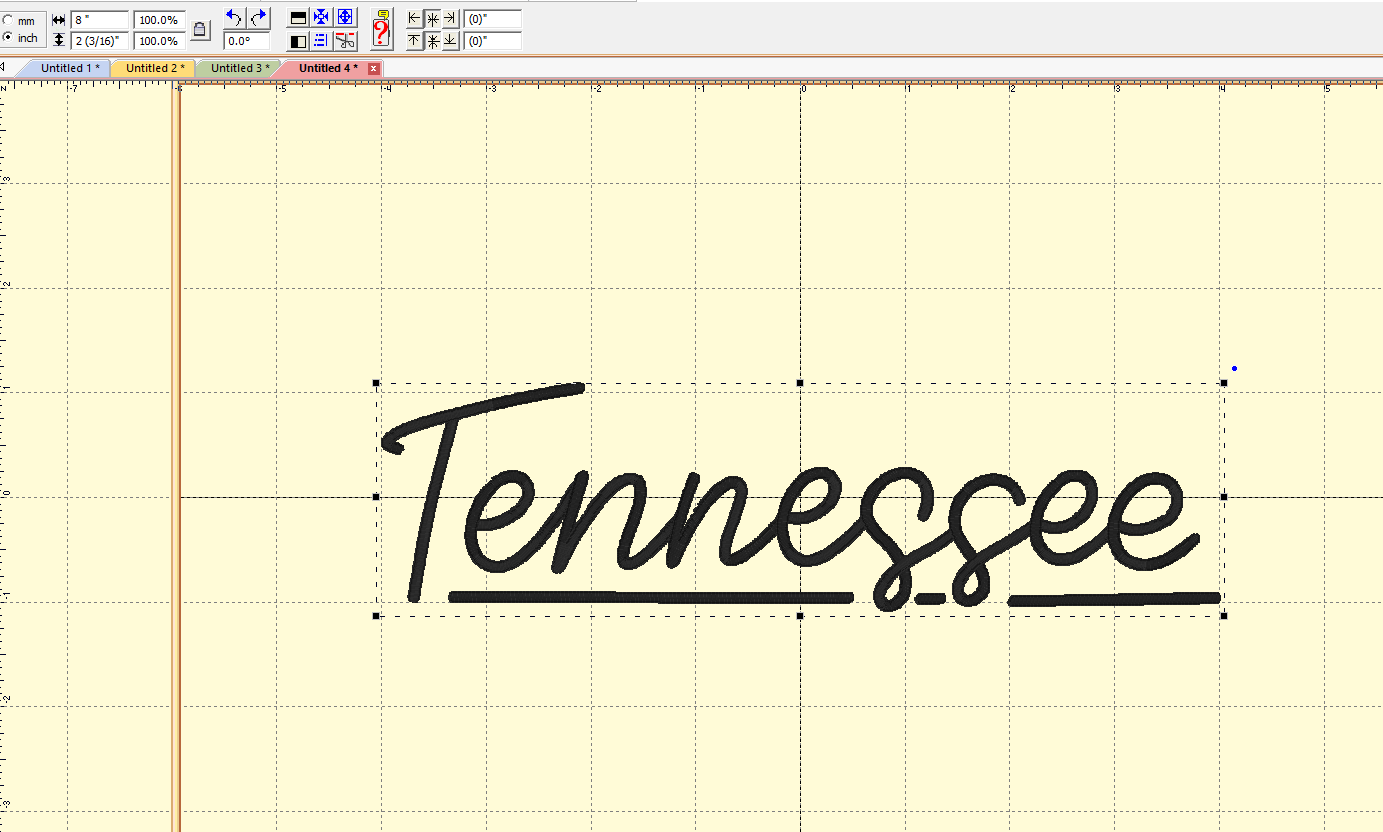The width and height of the screenshot is (1383, 832).
Task: Click the blue list lines icon
Action: point(321,41)
